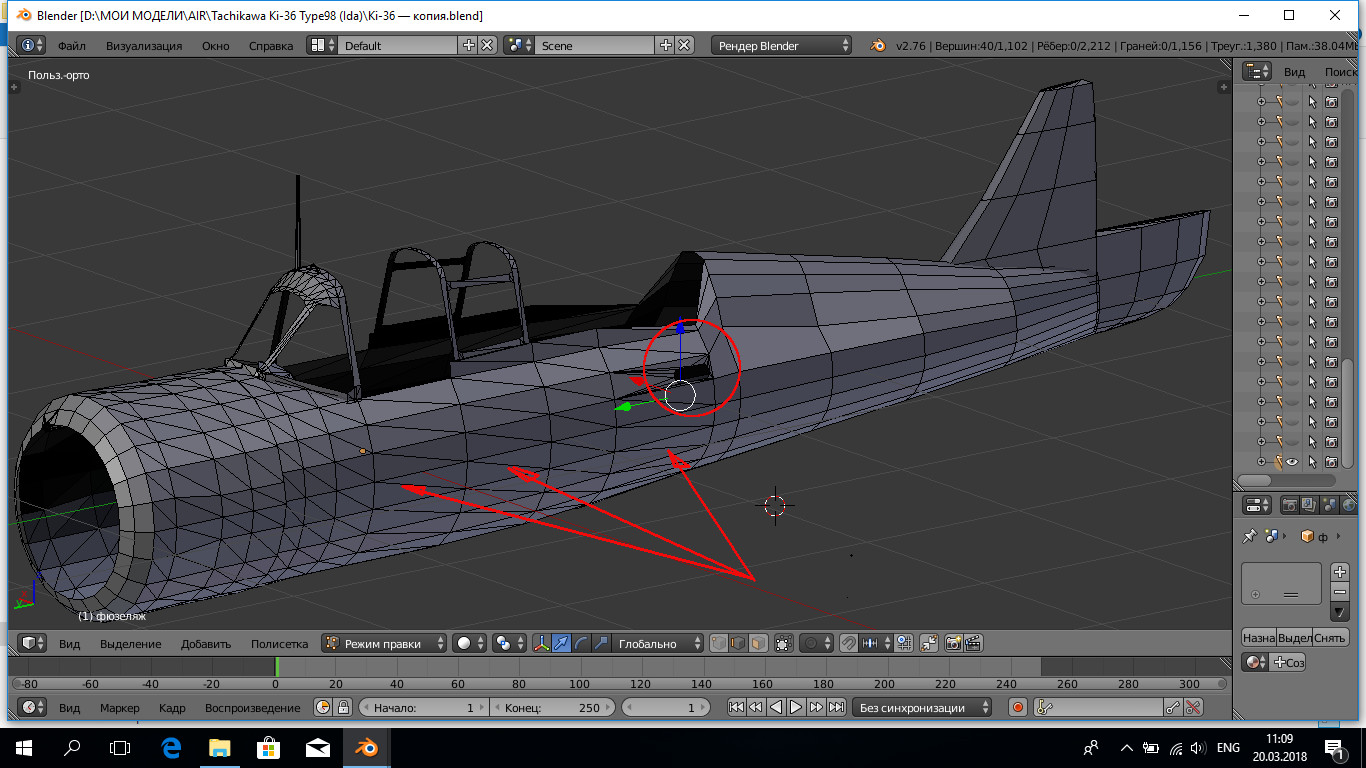
Task: Toggle automatic keyframe record button
Action: 1018,708
